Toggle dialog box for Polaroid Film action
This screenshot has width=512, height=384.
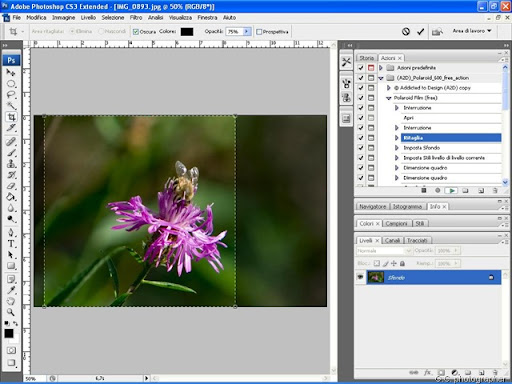(x=371, y=98)
